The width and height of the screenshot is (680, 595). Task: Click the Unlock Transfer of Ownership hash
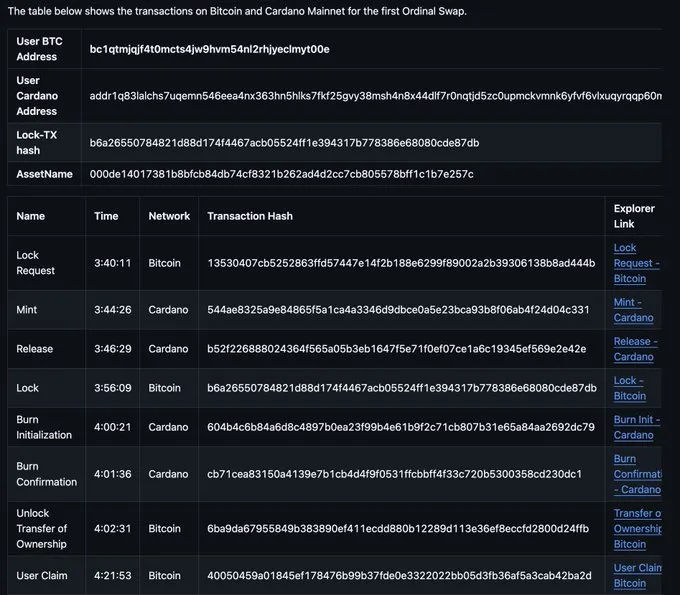[398, 529]
